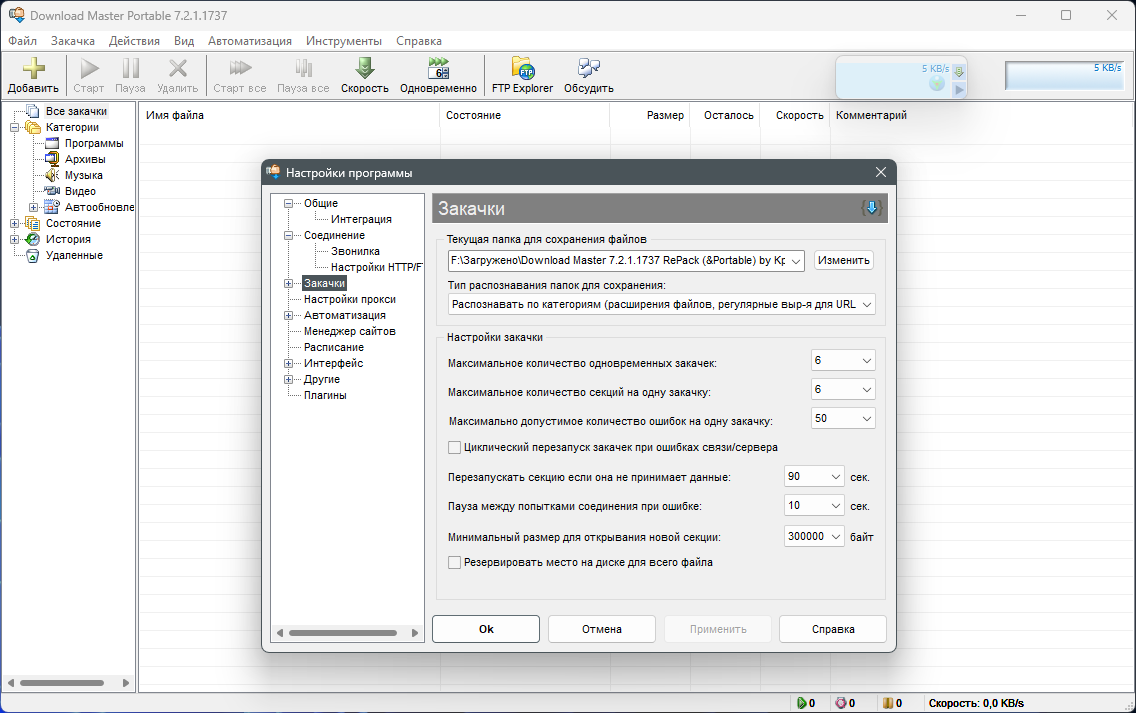The width and height of the screenshot is (1136, 713).
Task: Click the orange paused counter icon in status bar
Action: point(888,703)
